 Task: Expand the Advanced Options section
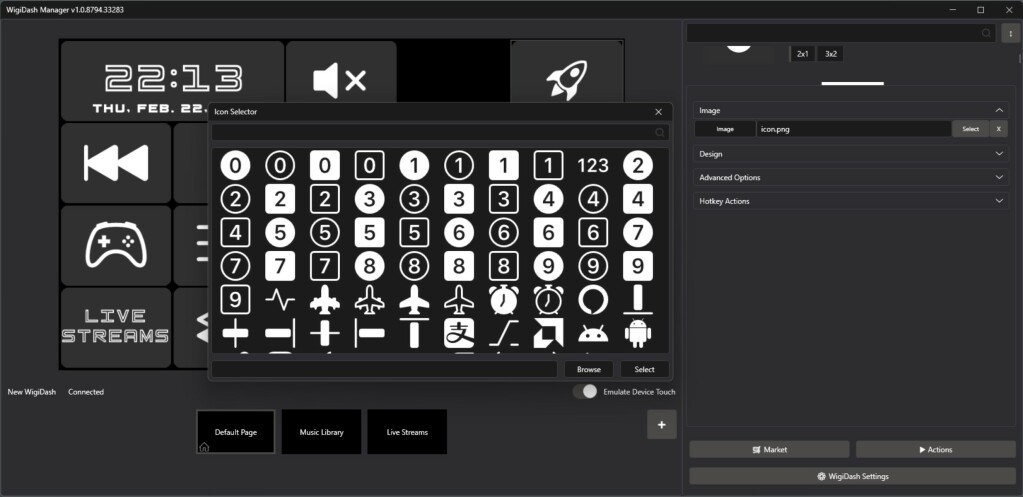click(999, 177)
